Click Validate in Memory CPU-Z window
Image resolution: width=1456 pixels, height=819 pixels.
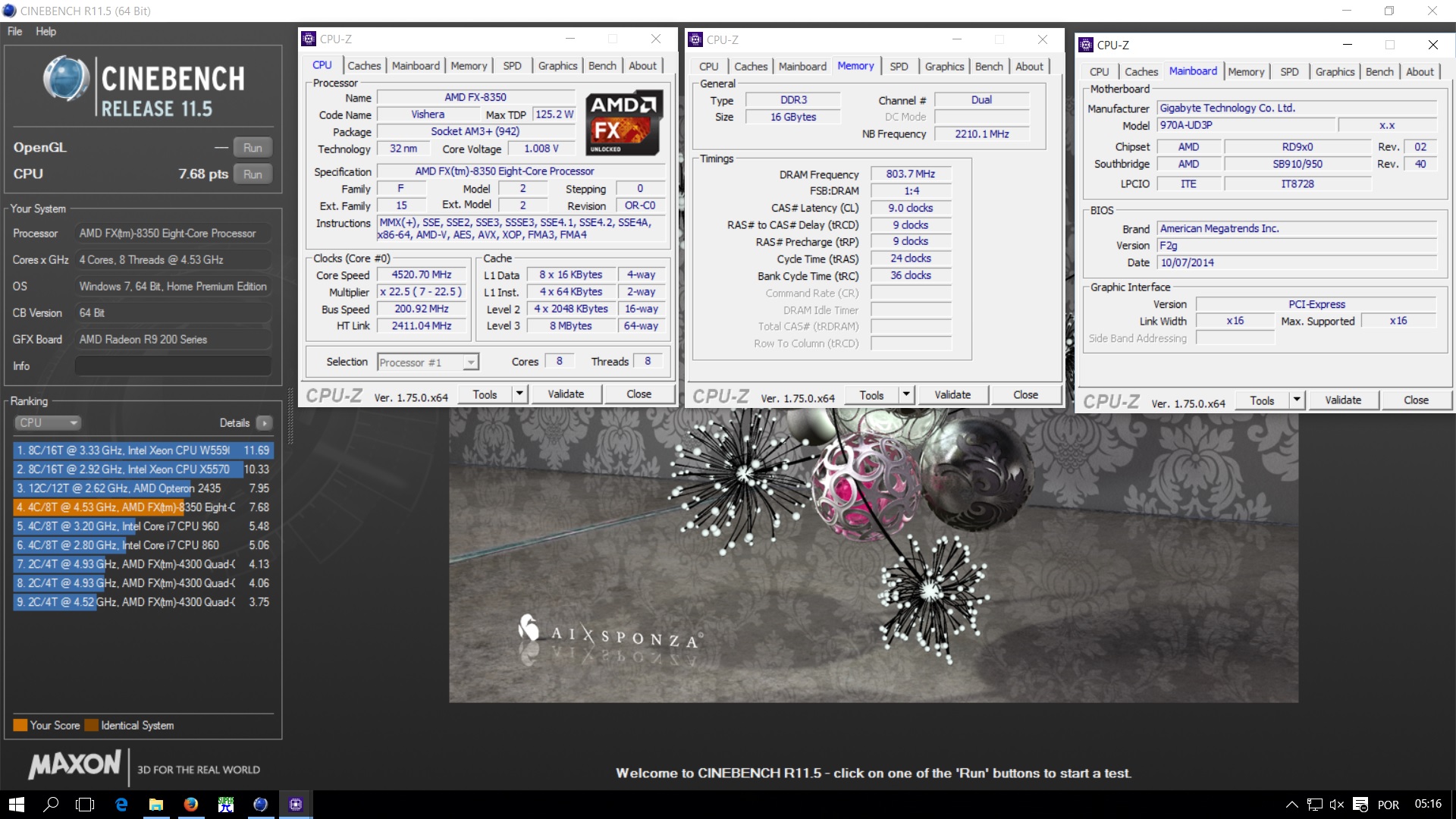(x=952, y=394)
